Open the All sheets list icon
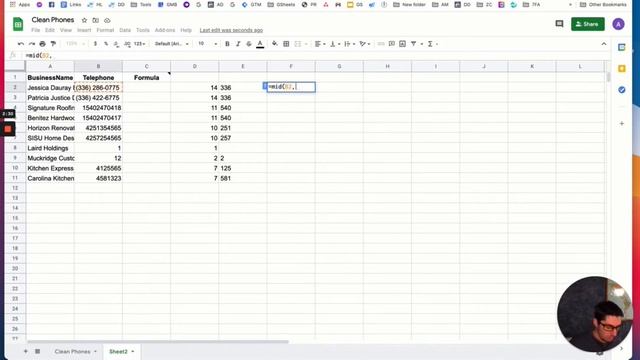The image size is (640, 360). 38,351
